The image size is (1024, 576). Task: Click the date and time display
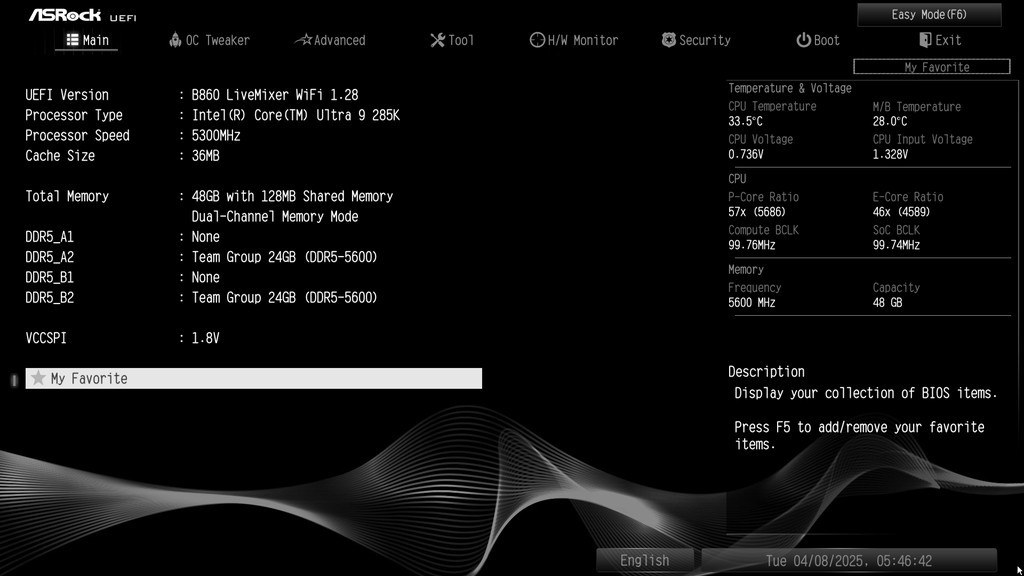848,560
